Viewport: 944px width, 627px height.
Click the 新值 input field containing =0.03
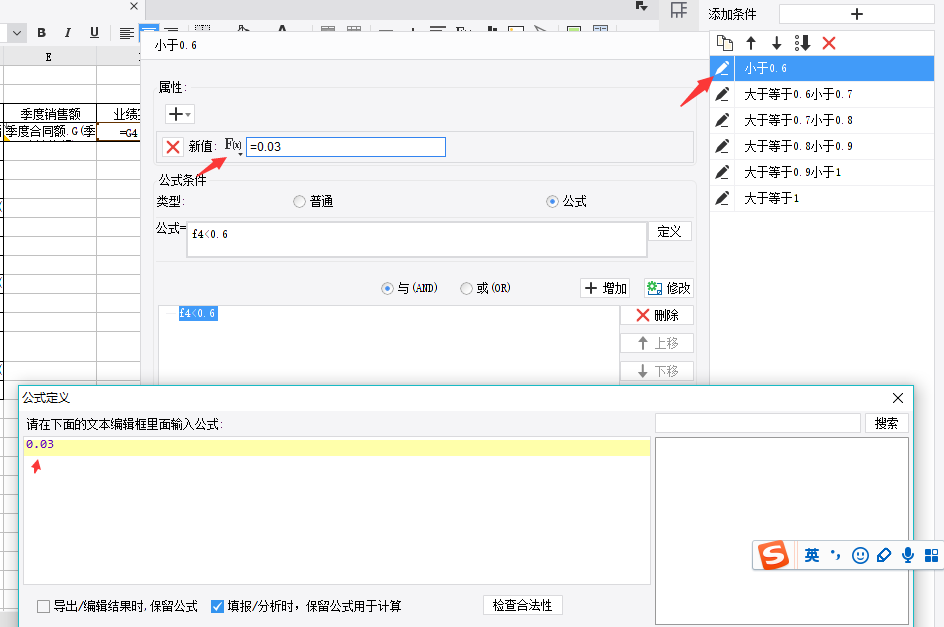click(346, 147)
